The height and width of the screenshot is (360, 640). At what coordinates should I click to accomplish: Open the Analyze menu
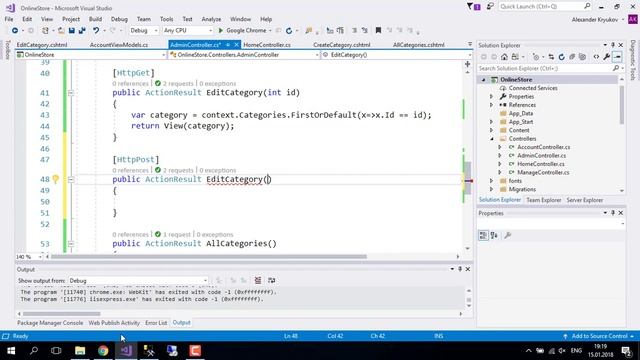pos(211,19)
